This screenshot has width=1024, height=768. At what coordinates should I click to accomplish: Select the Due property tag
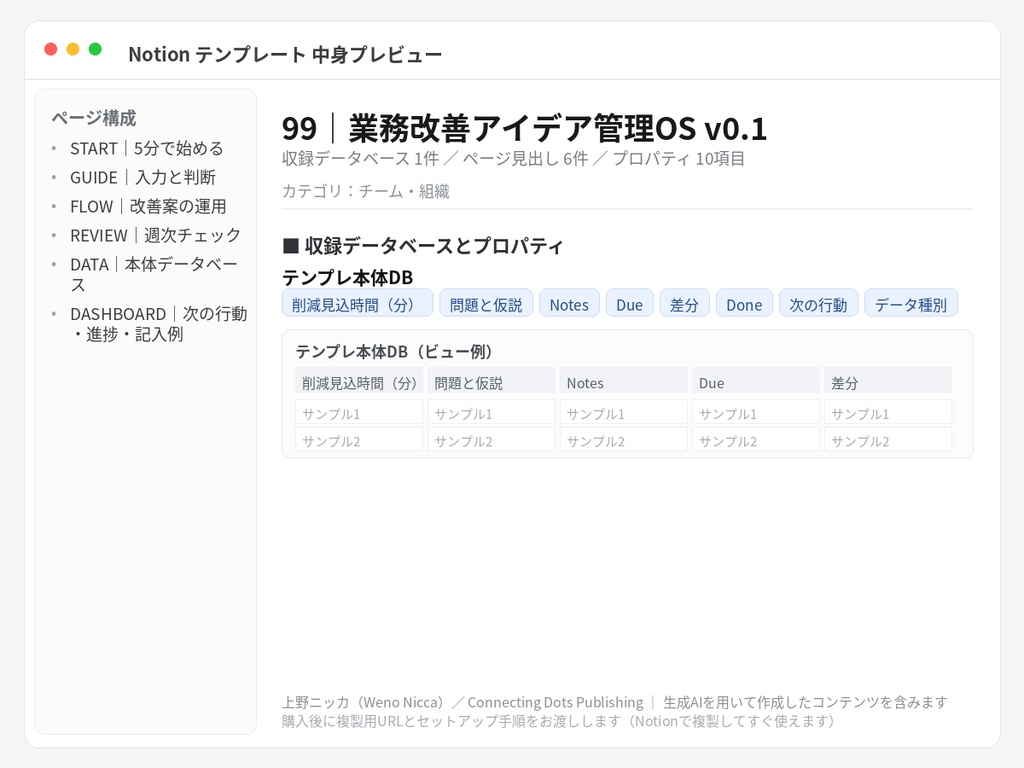pos(630,303)
